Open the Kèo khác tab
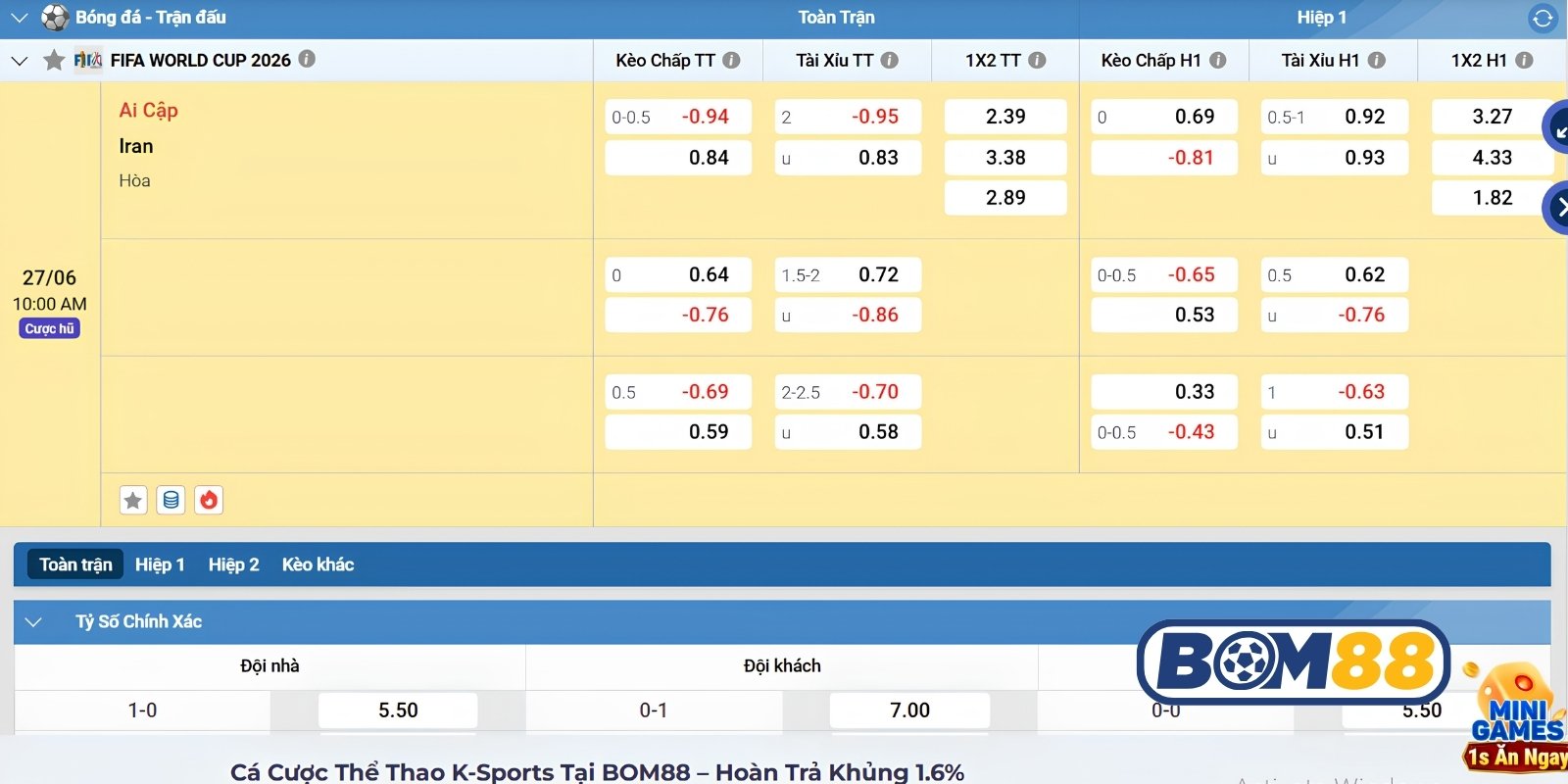 (318, 564)
